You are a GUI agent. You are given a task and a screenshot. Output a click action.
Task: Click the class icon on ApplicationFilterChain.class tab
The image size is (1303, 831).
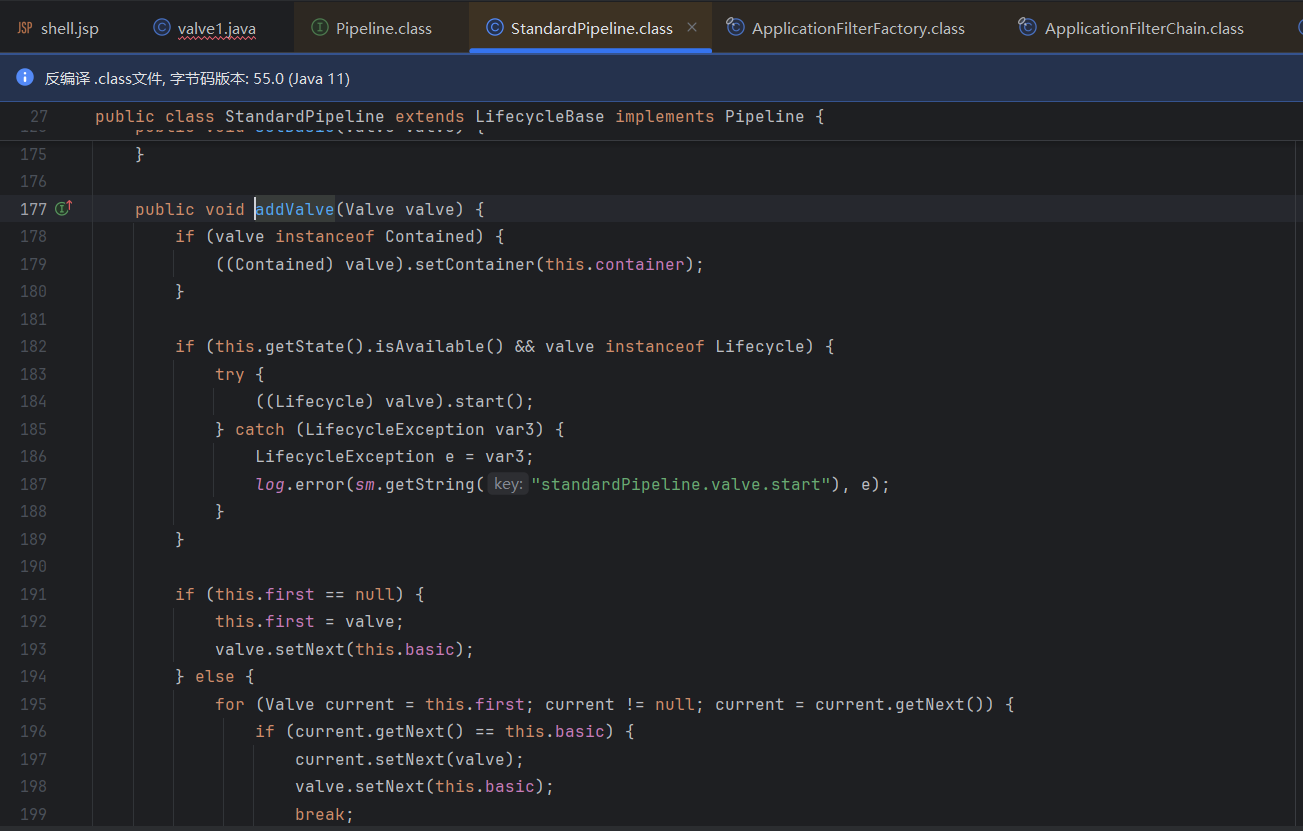click(1027, 28)
